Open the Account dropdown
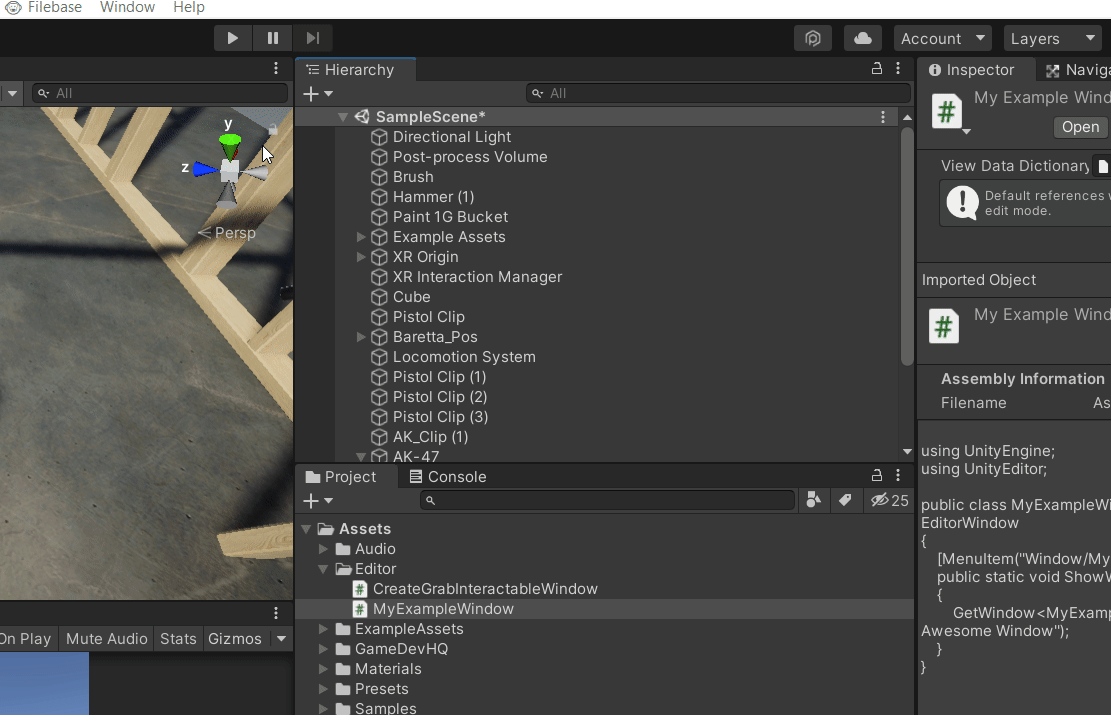This screenshot has width=1111, height=715. 941,37
